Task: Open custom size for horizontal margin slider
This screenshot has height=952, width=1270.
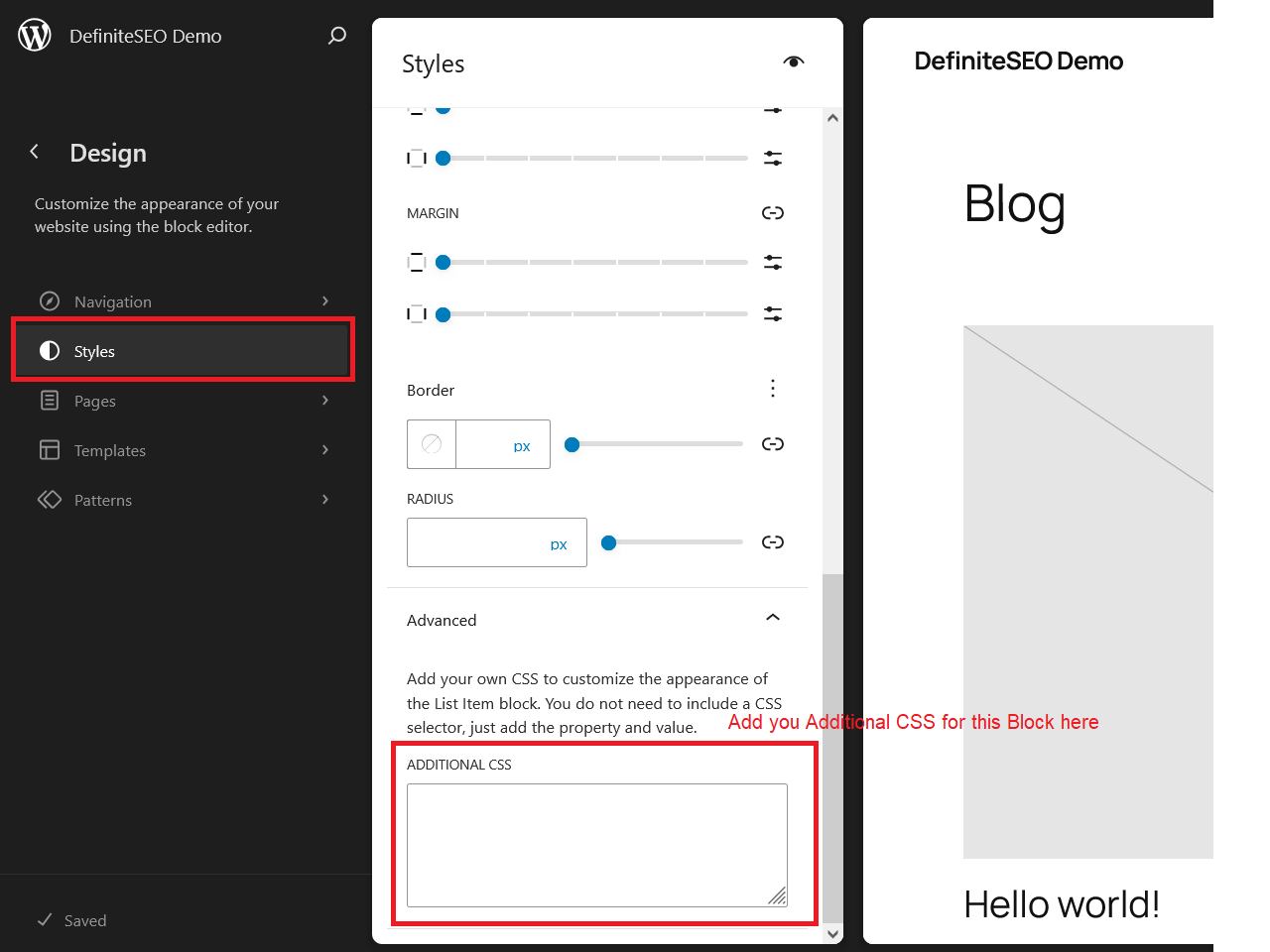Action: tap(773, 314)
